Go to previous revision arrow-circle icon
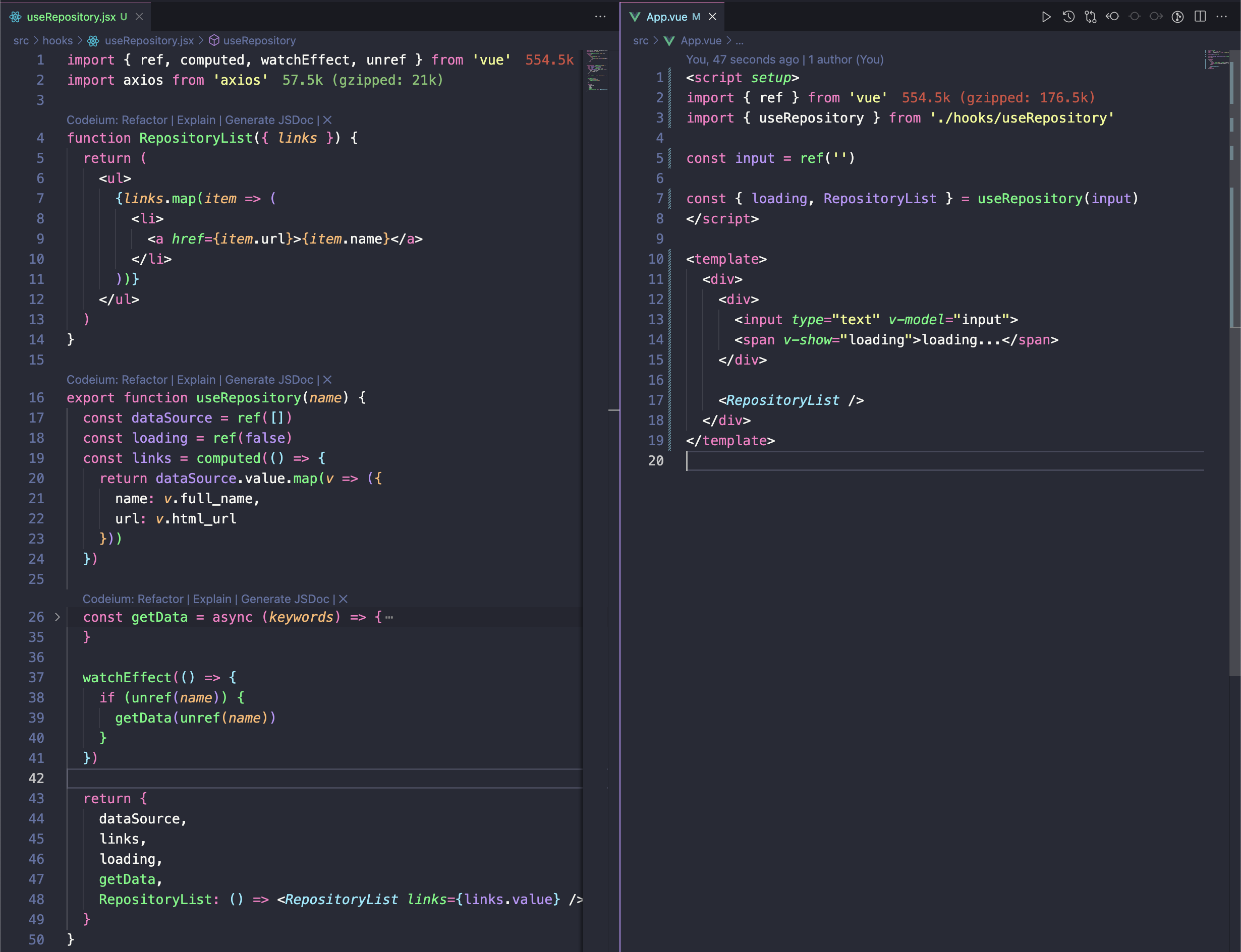 pyautogui.click(x=1112, y=17)
